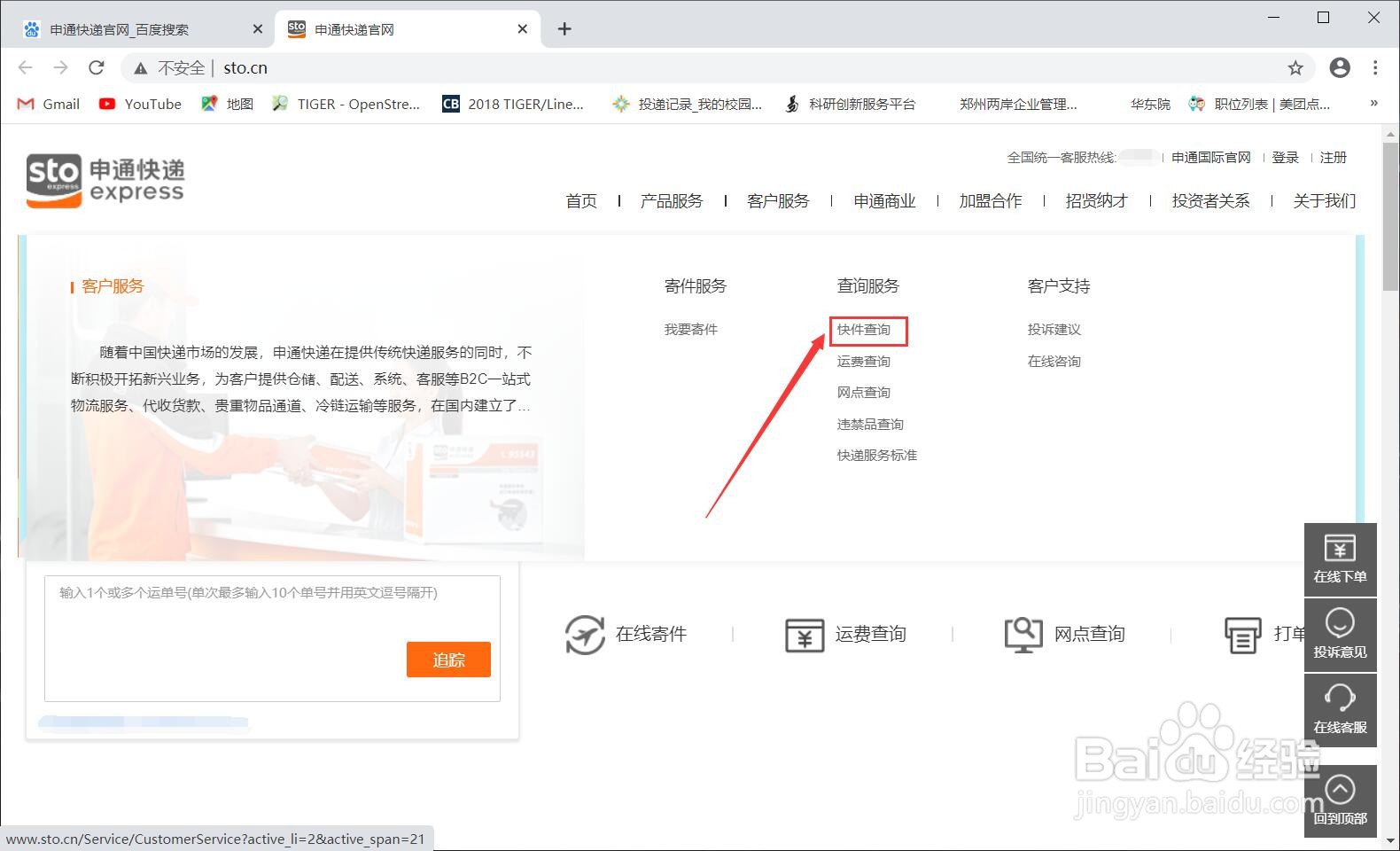Open 职位列表 | 美团点 bookmark

1259,104
